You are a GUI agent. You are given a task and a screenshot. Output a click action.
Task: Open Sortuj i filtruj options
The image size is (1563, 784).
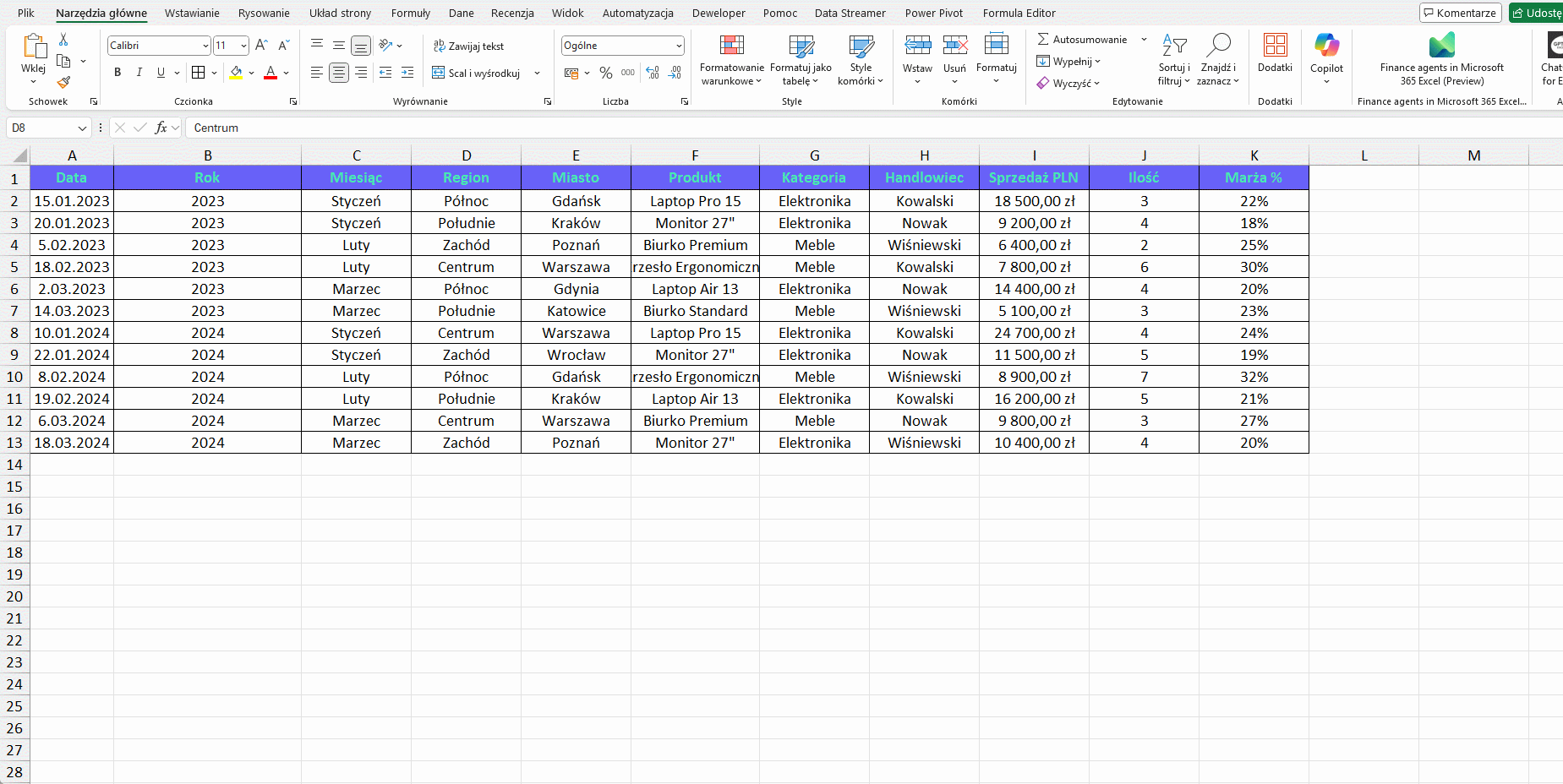click(x=1173, y=61)
